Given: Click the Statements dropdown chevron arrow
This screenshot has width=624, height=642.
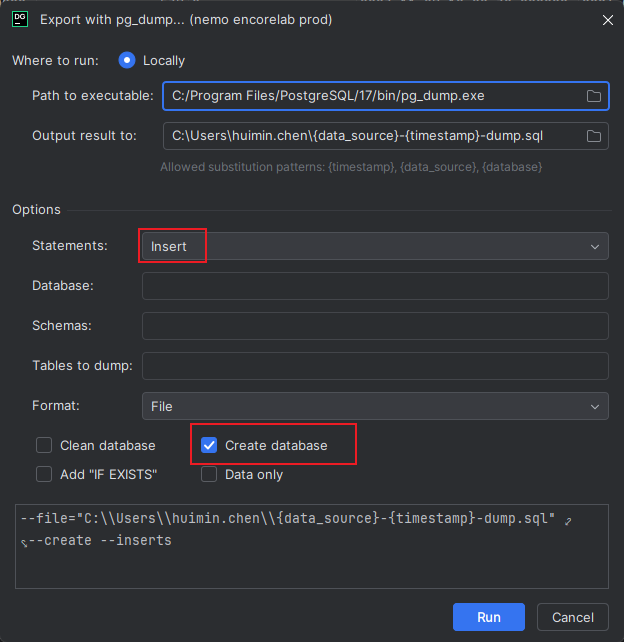Looking at the screenshot, I should [x=595, y=246].
